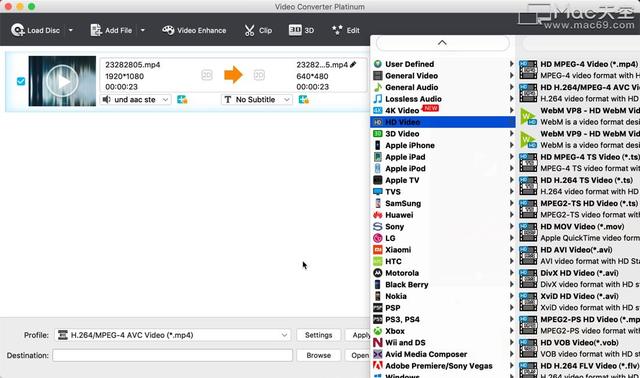640x378 pixels.
Task: Select the Lossless Audio category
Action: (x=443, y=99)
